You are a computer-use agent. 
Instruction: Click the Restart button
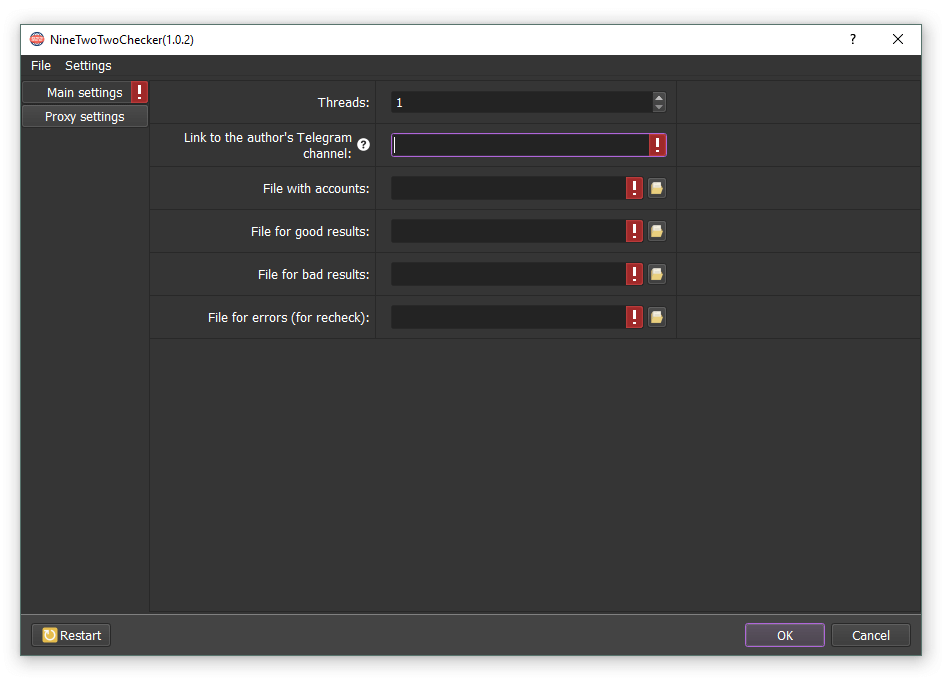(71, 635)
